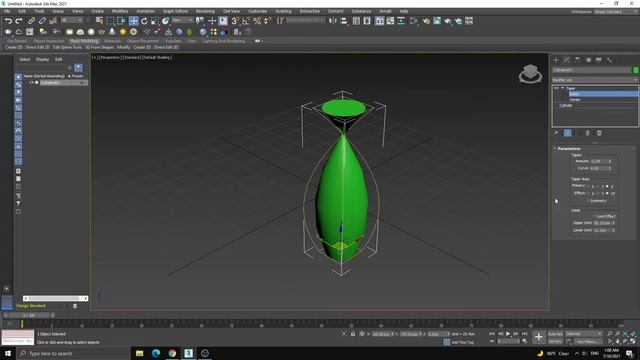Click the time slider frame handle
This screenshot has width=640, height=360.
(x=29, y=316)
